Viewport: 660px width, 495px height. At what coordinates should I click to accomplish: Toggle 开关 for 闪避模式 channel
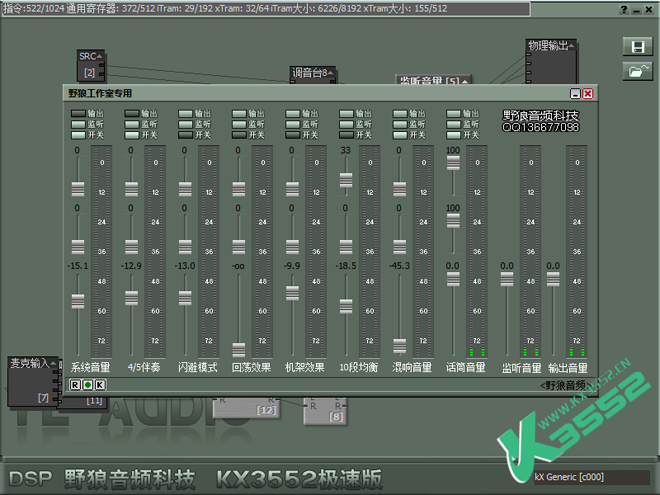pos(185,135)
